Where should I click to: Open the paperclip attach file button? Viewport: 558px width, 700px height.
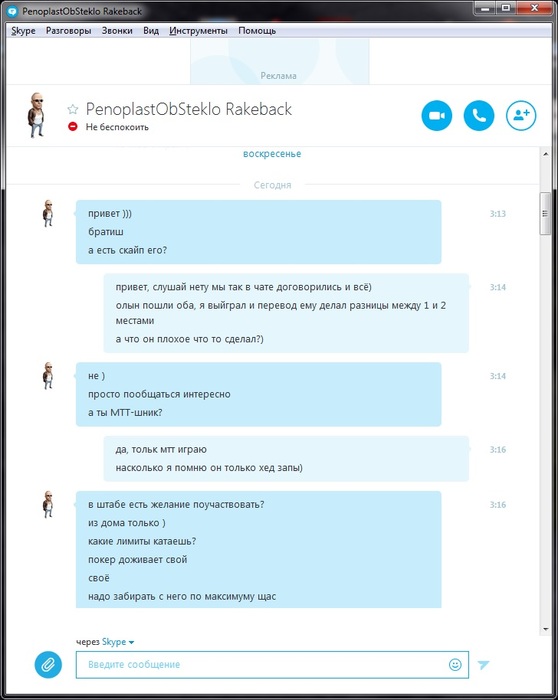pyautogui.click(x=48, y=665)
